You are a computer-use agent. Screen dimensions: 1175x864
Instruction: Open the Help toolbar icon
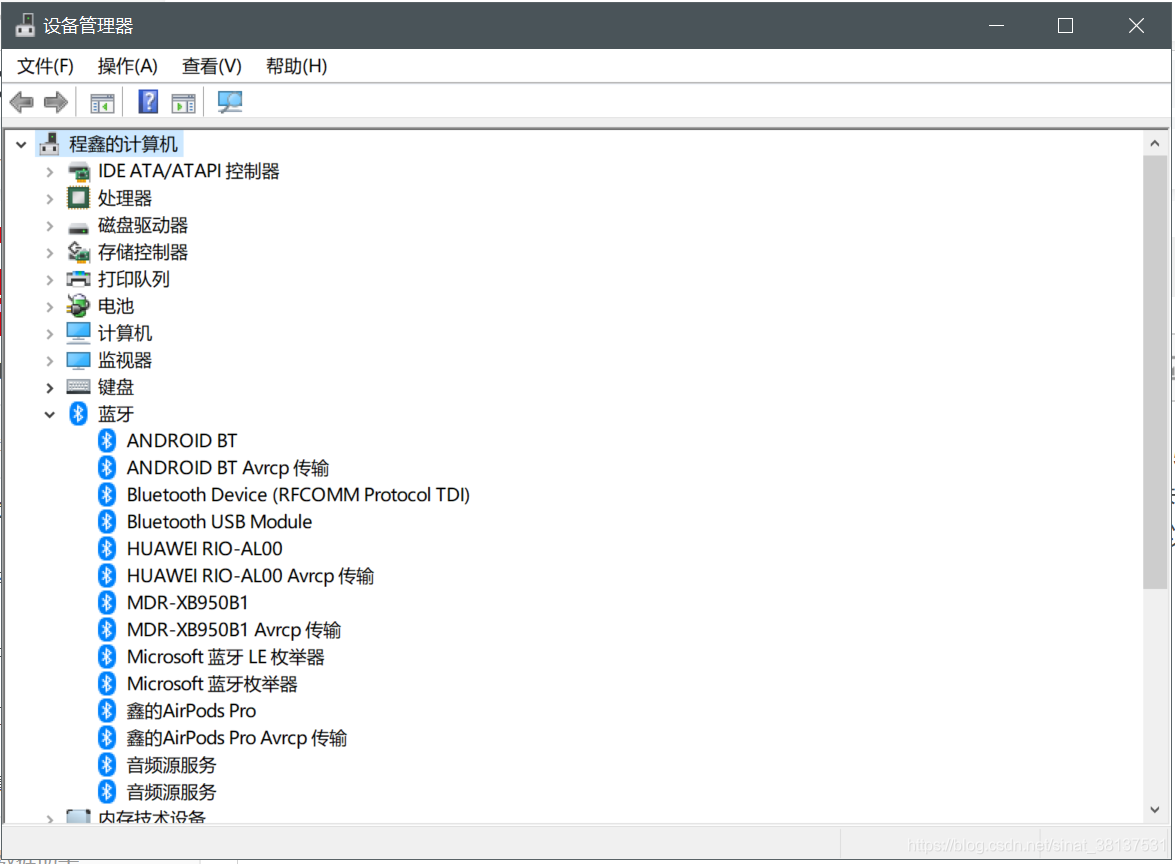(148, 101)
